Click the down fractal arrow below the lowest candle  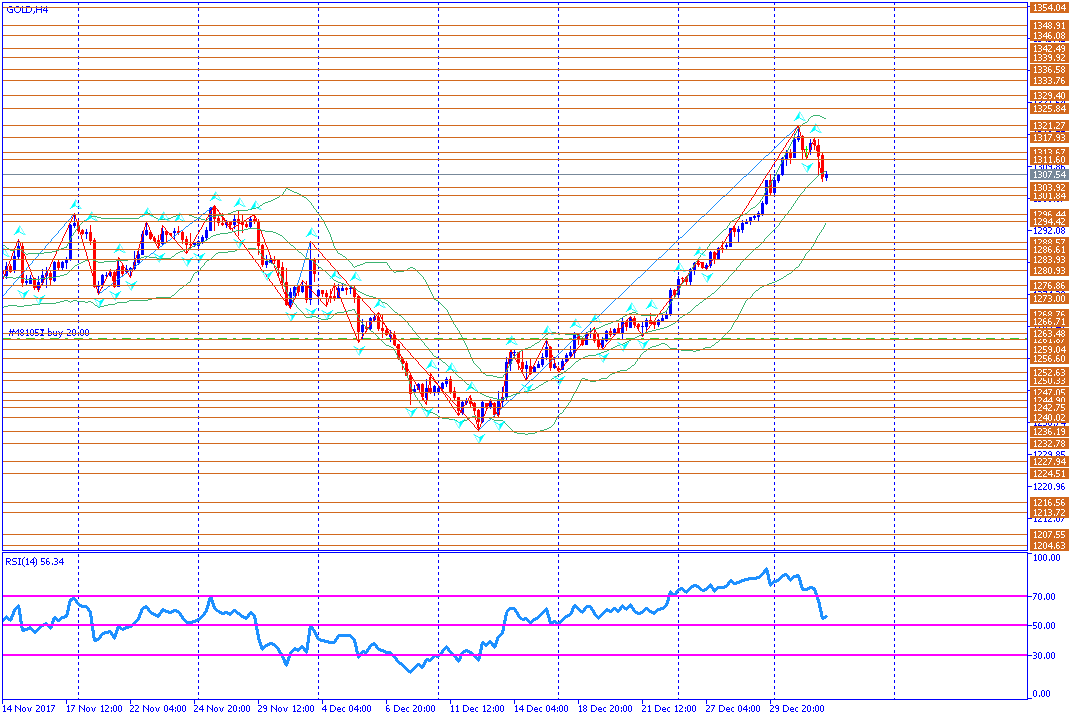pos(479,438)
